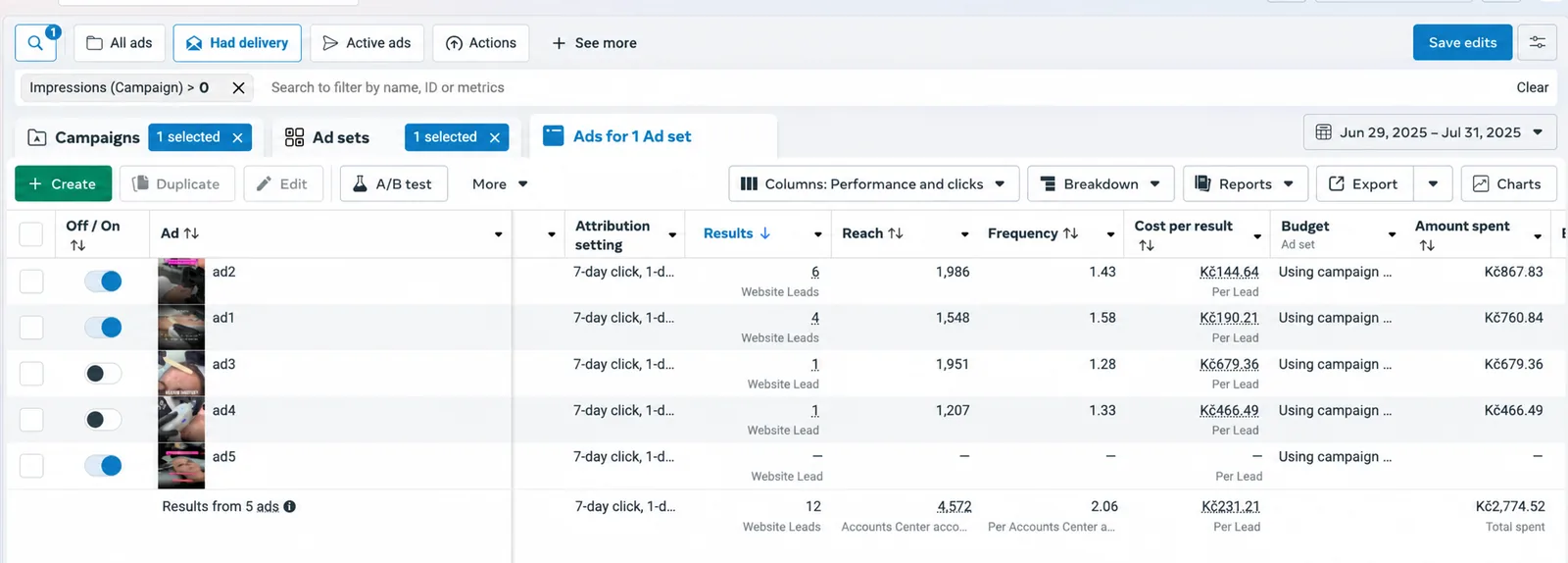Open Ad column options caret
Screen dimensions: 1568x563
pyautogui.click(x=498, y=234)
